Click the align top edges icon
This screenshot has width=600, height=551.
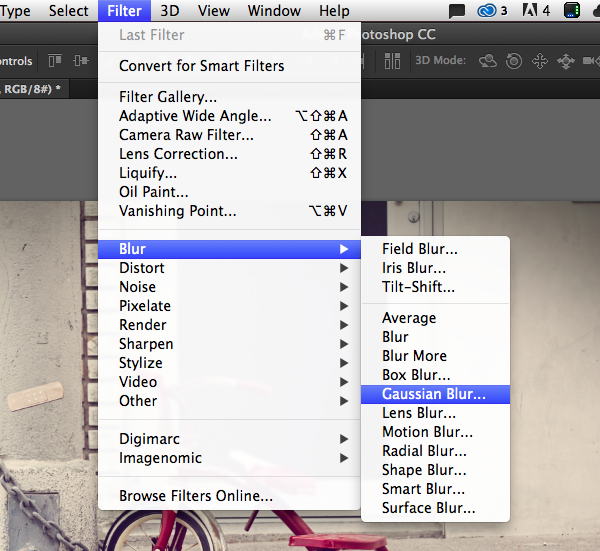55,60
